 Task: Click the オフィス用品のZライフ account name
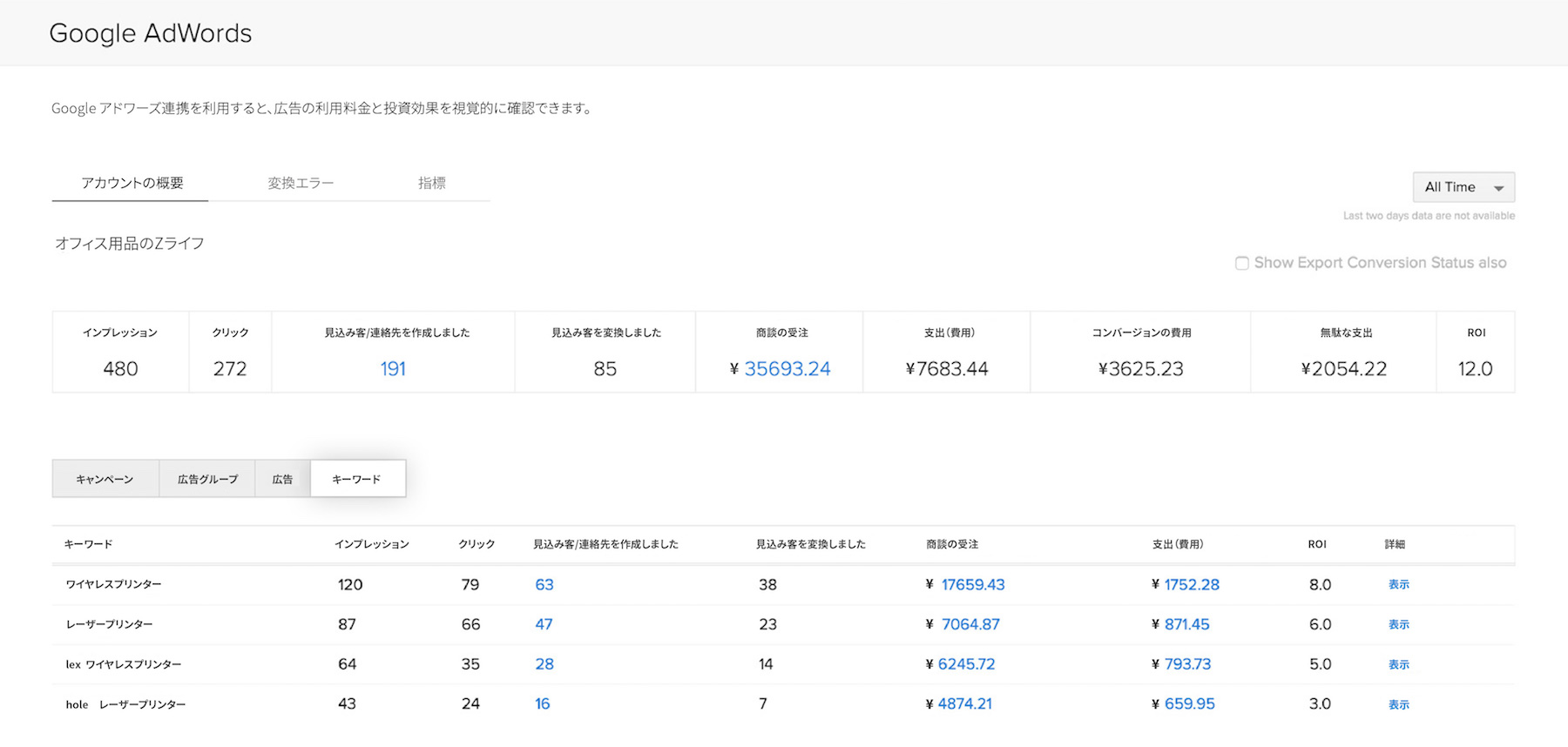[130, 244]
